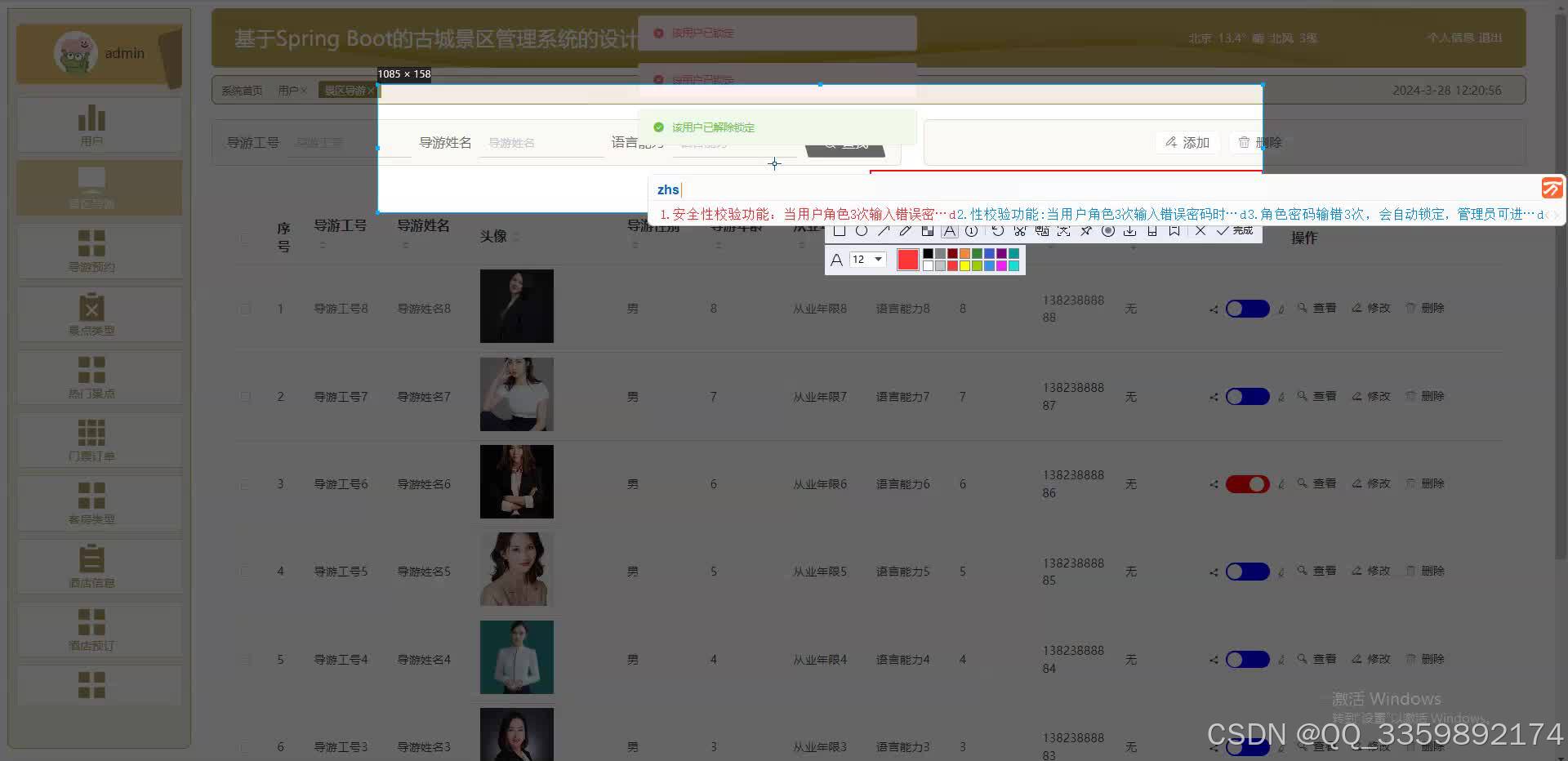Check the checkbox for row 1
The image size is (1568, 761).
[x=245, y=309]
